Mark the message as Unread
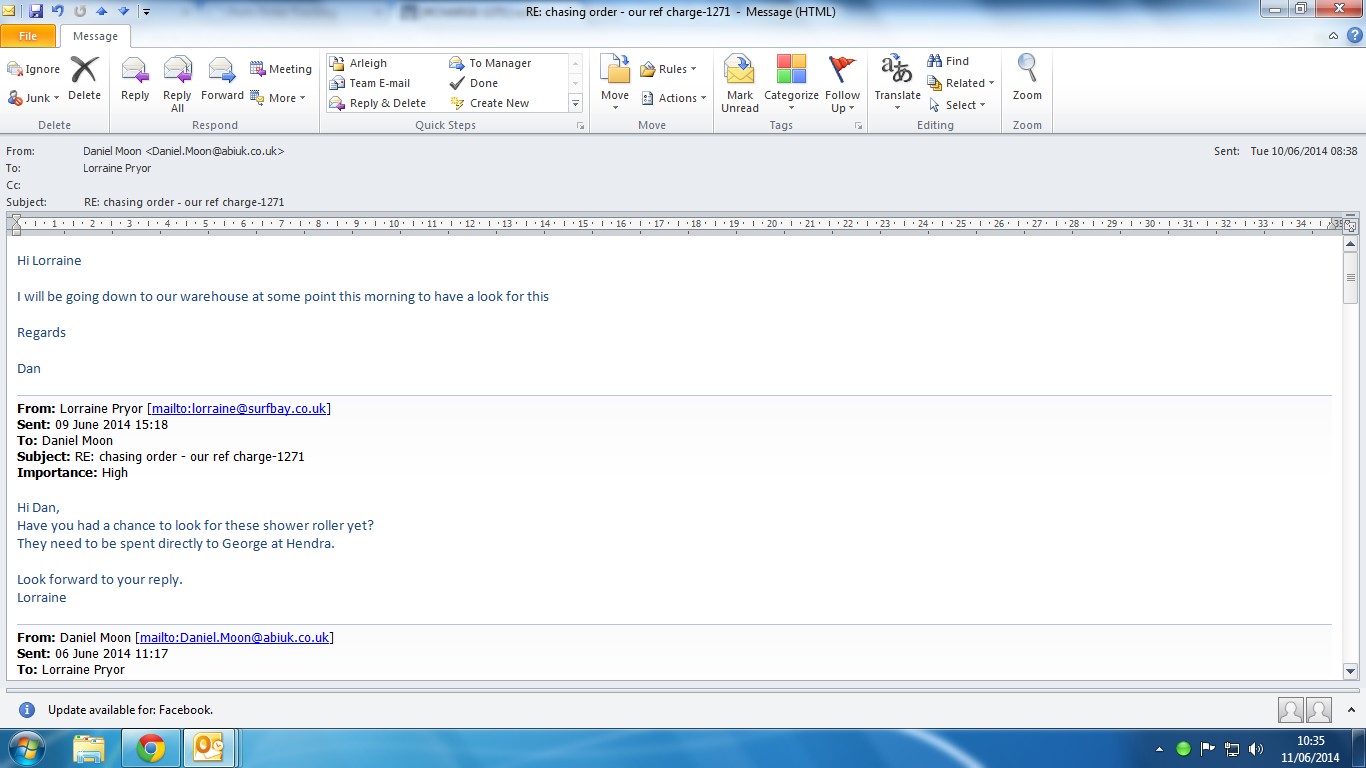Image resolution: width=1366 pixels, height=768 pixels. tap(740, 80)
